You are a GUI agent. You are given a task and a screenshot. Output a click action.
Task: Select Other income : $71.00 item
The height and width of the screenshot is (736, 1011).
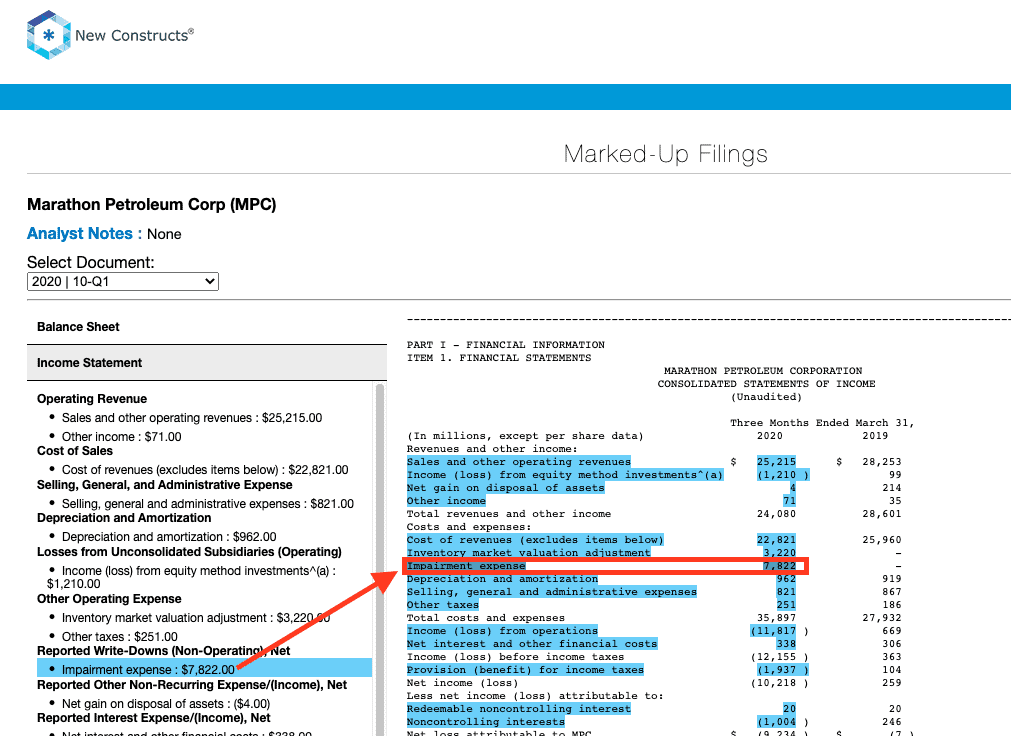click(121, 437)
